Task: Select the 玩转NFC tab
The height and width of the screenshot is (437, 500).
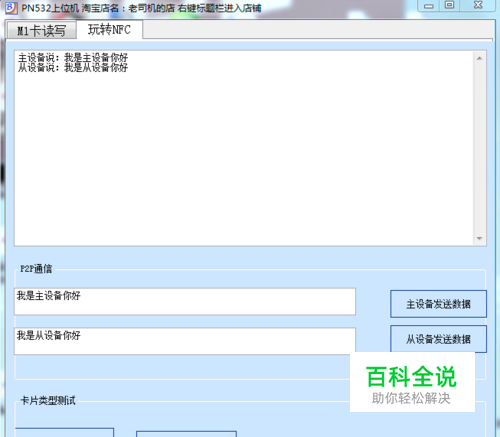Action: (109, 30)
